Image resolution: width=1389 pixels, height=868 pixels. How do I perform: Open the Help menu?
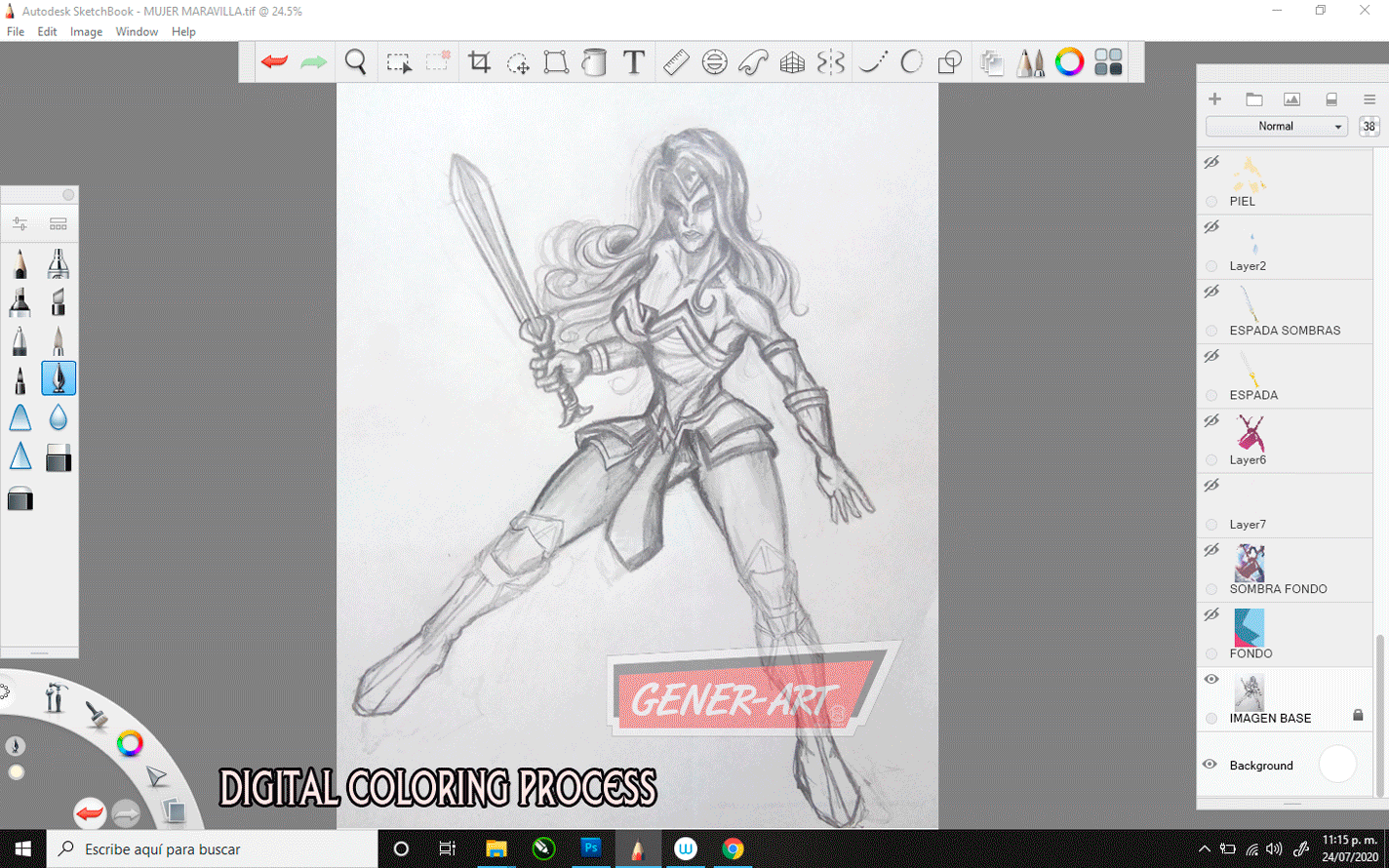[x=183, y=32]
